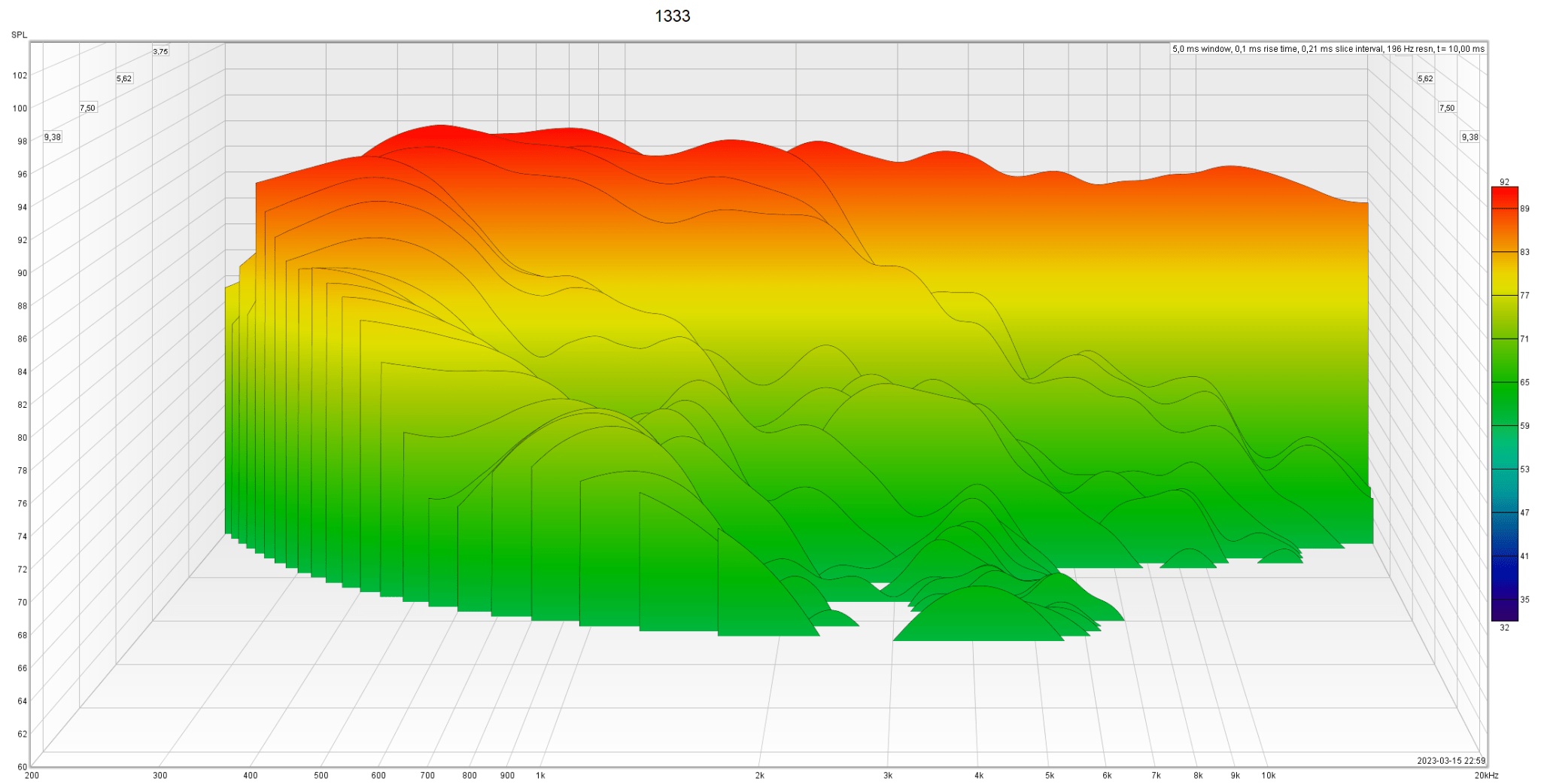Click the "89" value on the color scale

pos(1524,208)
